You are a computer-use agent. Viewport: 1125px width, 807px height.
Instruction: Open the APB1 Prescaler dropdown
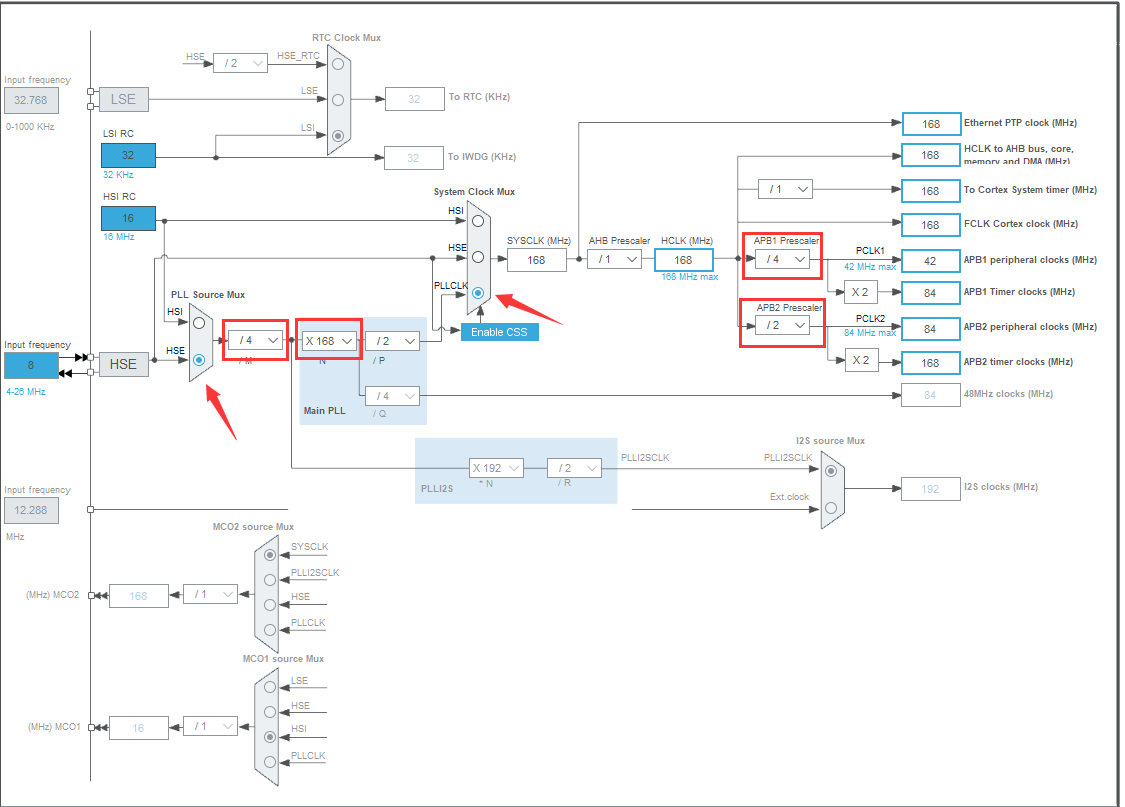coord(781,258)
